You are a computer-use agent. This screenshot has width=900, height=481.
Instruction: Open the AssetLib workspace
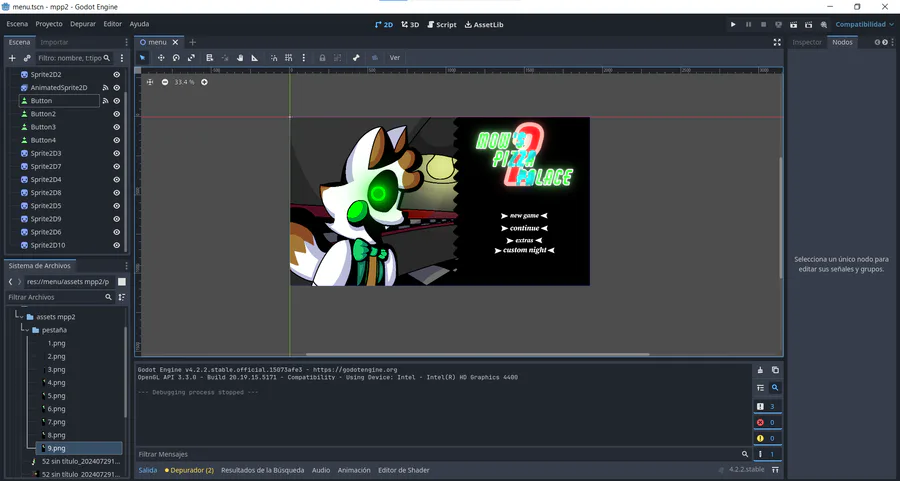pyautogui.click(x=484, y=25)
